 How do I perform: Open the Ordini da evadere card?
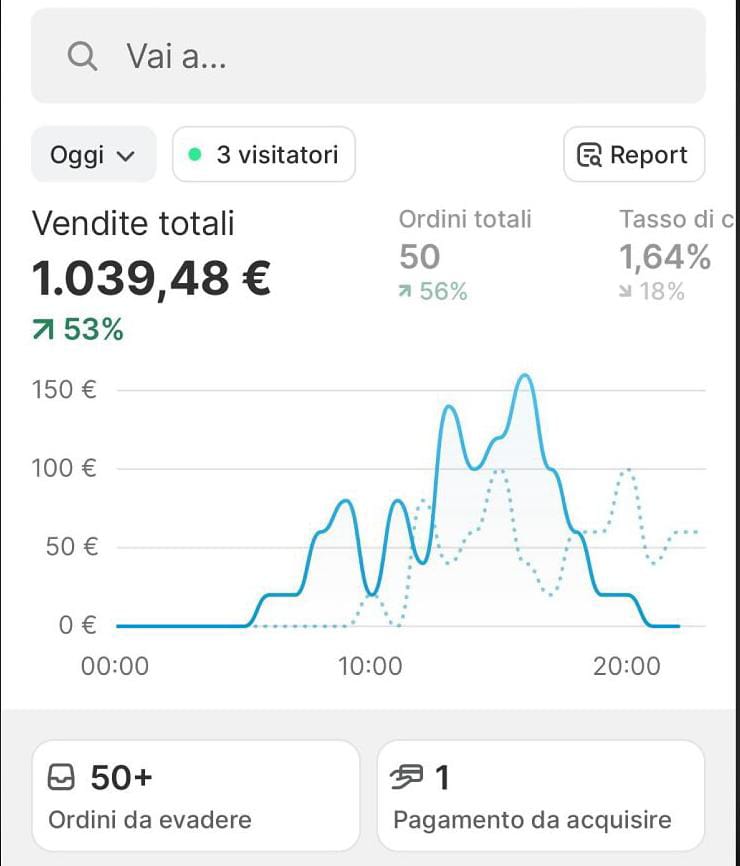(195, 796)
